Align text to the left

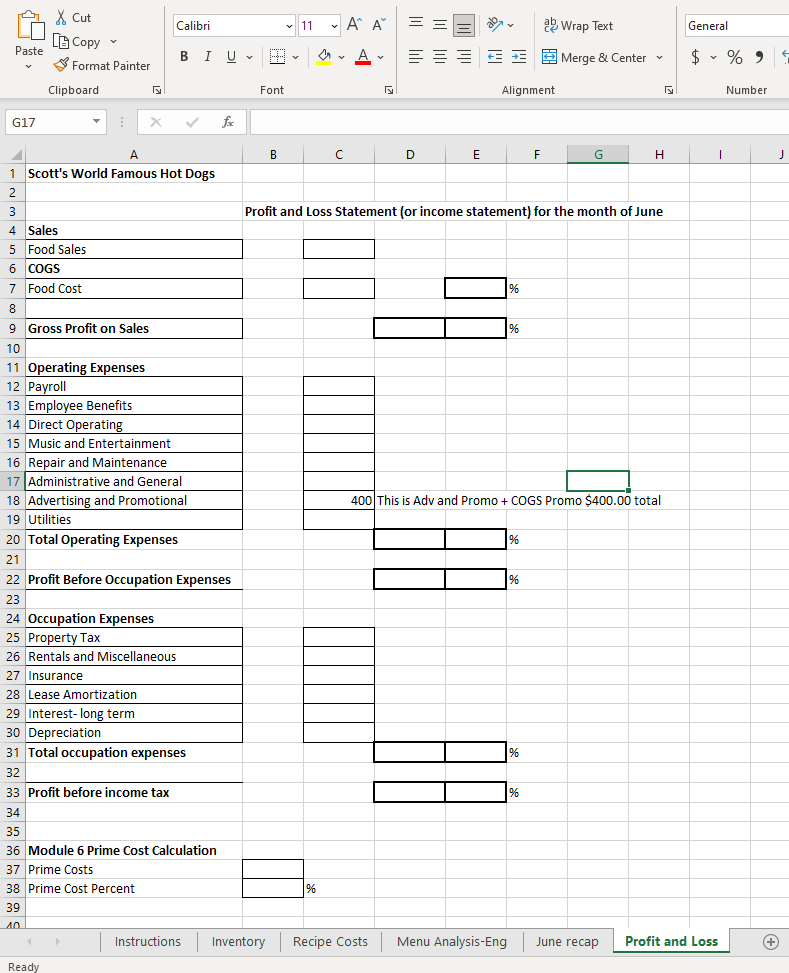pyautogui.click(x=416, y=57)
